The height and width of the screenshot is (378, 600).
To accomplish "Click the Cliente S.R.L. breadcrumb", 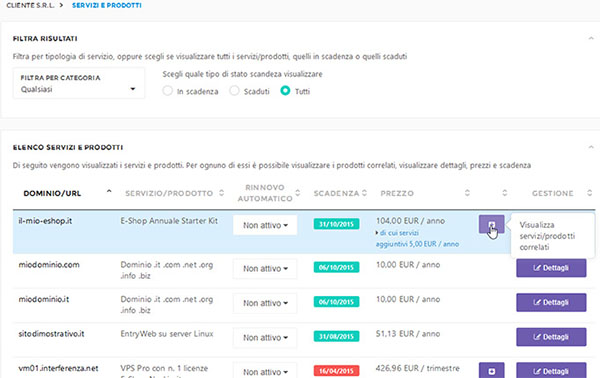I will pos(30,5).
